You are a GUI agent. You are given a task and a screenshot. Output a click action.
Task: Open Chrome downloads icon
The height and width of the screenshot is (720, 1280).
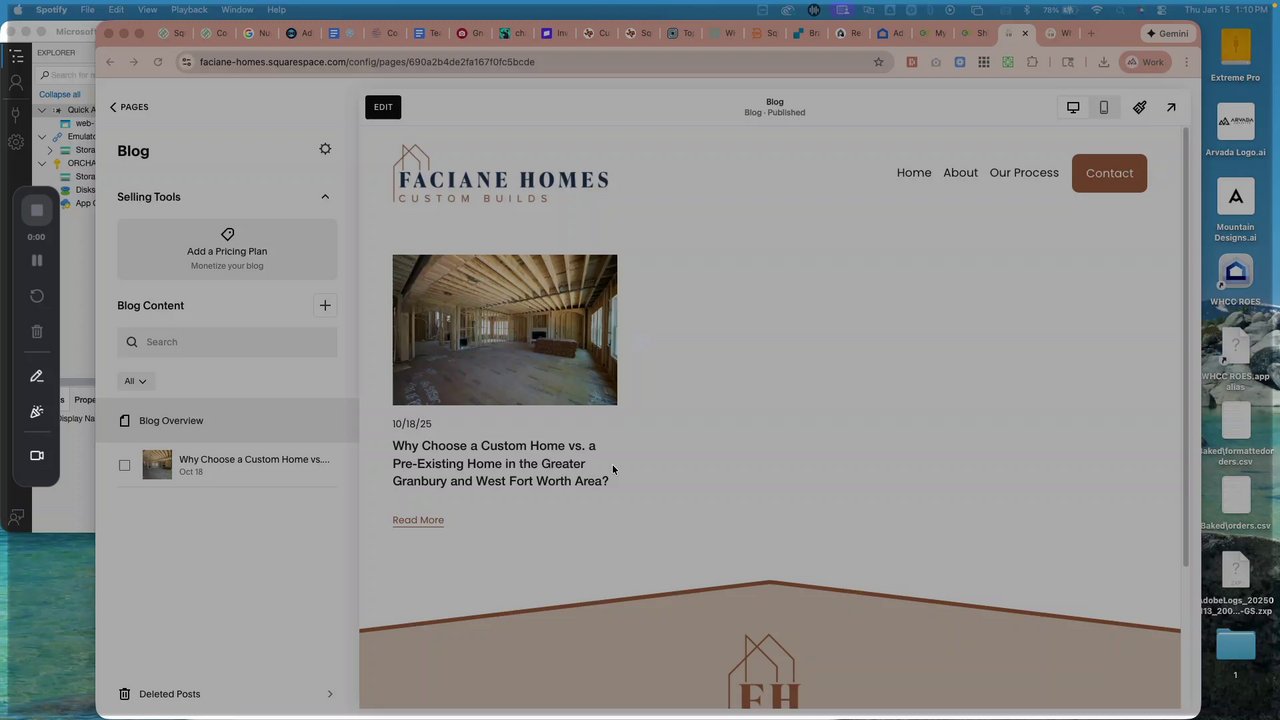1103,62
